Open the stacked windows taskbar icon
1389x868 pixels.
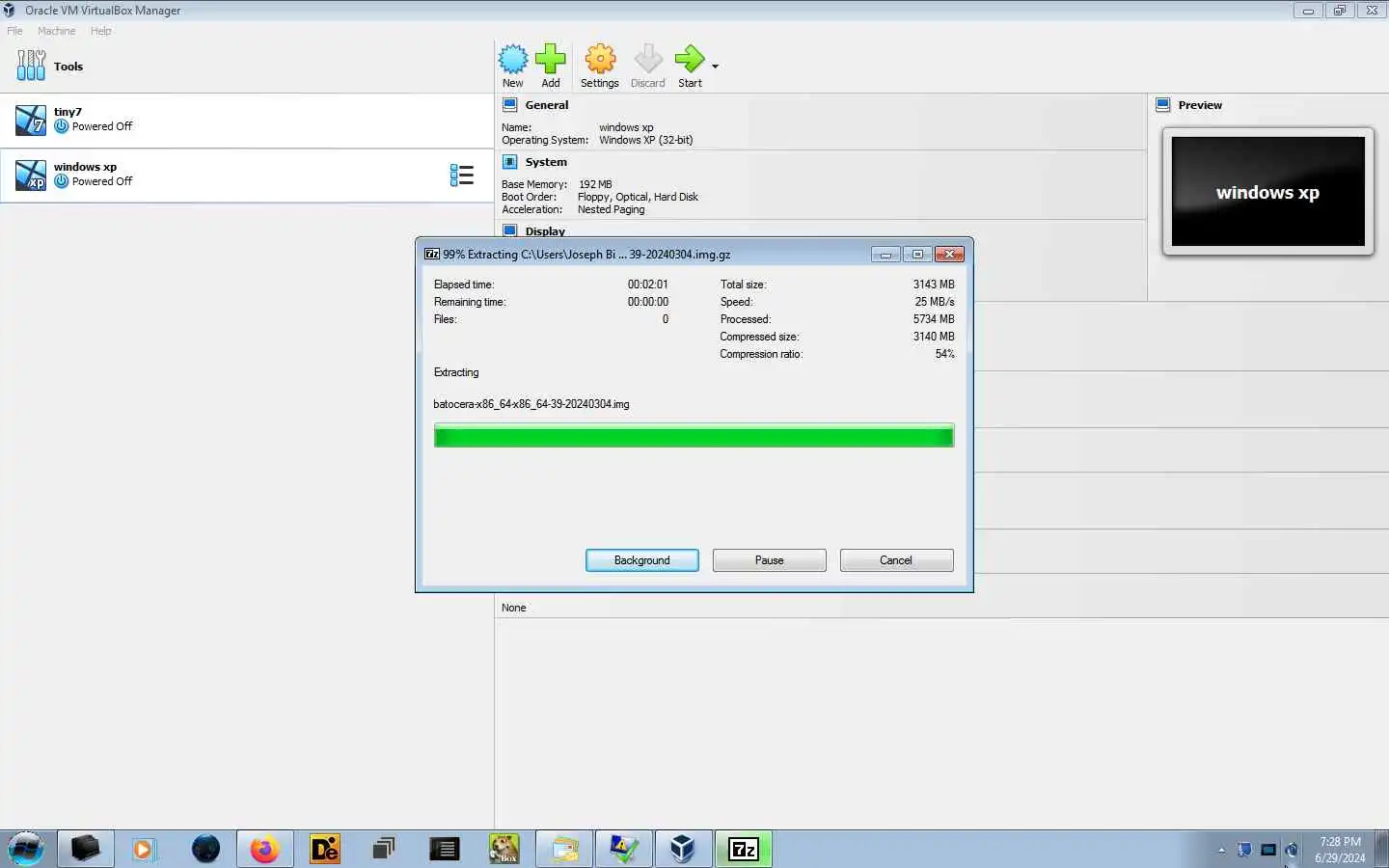pos(384,849)
